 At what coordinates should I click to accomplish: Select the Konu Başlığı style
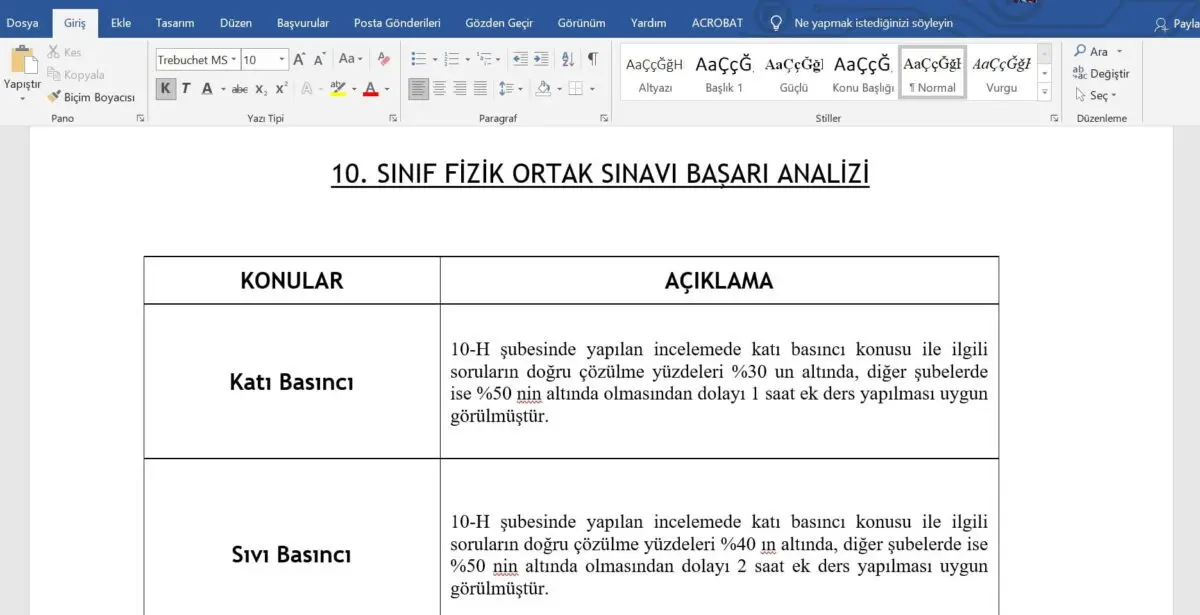[863, 72]
